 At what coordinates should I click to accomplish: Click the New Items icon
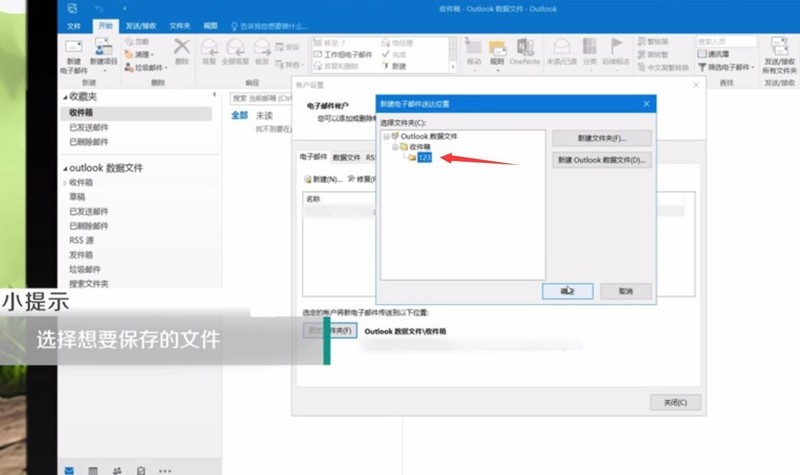pyautogui.click(x=104, y=47)
